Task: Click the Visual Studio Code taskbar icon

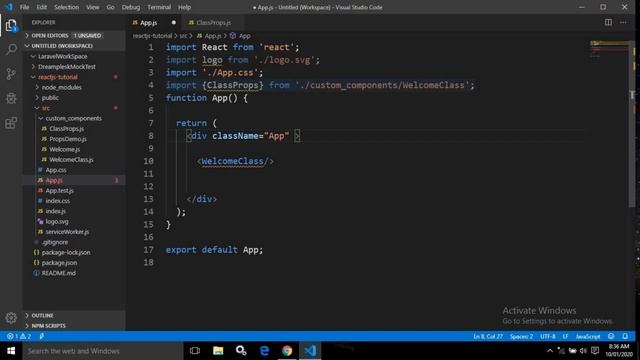Action: 310,351
